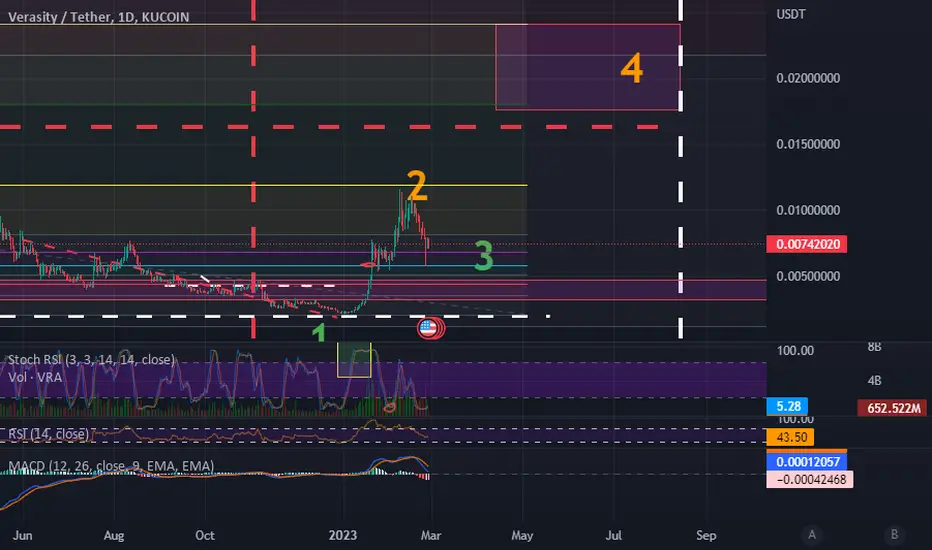The image size is (932, 550).
Task: Click the 0.01500000 price axis label
Action: click(x=808, y=144)
